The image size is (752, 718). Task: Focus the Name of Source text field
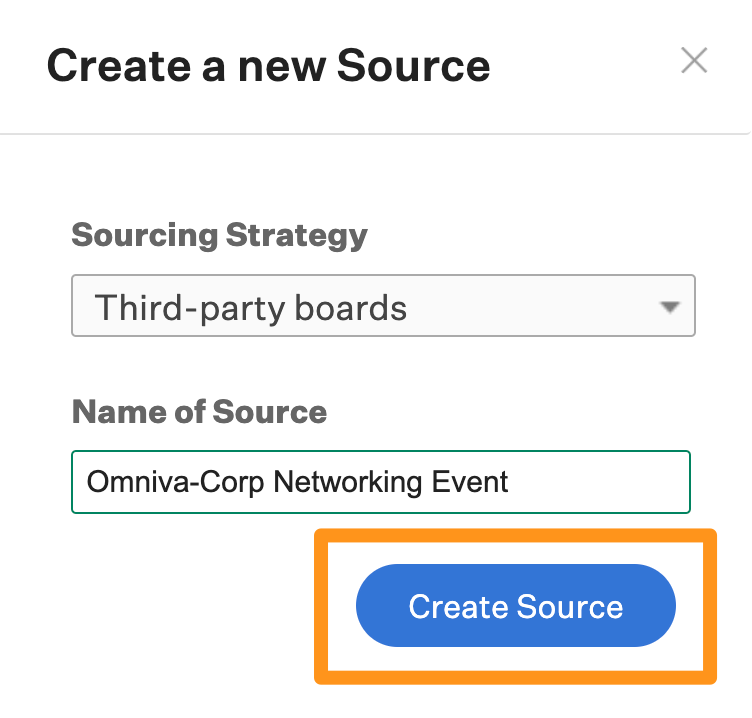tap(380, 482)
